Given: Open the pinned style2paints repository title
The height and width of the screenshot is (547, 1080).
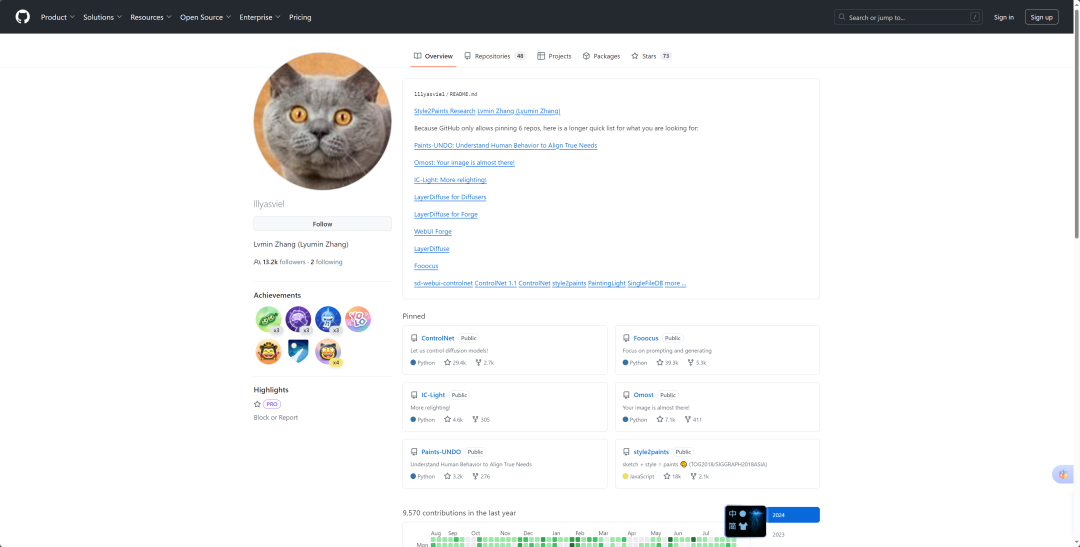Looking at the screenshot, I should [651, 452].
